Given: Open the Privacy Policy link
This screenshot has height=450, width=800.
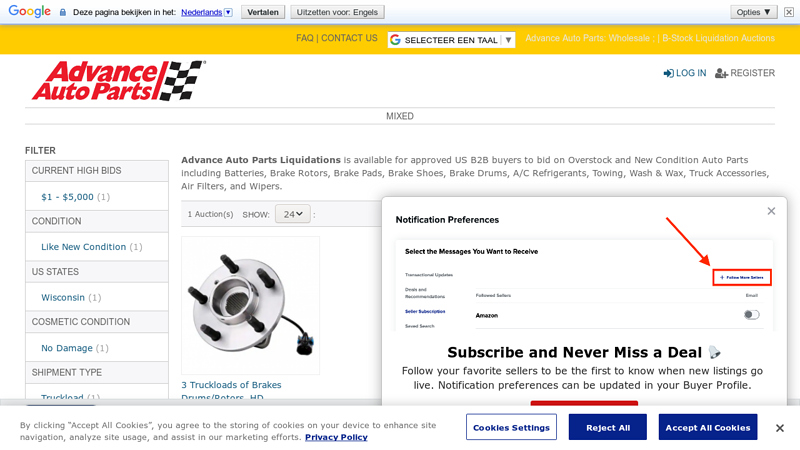Looking at the screenshot, I should point(336,437).
